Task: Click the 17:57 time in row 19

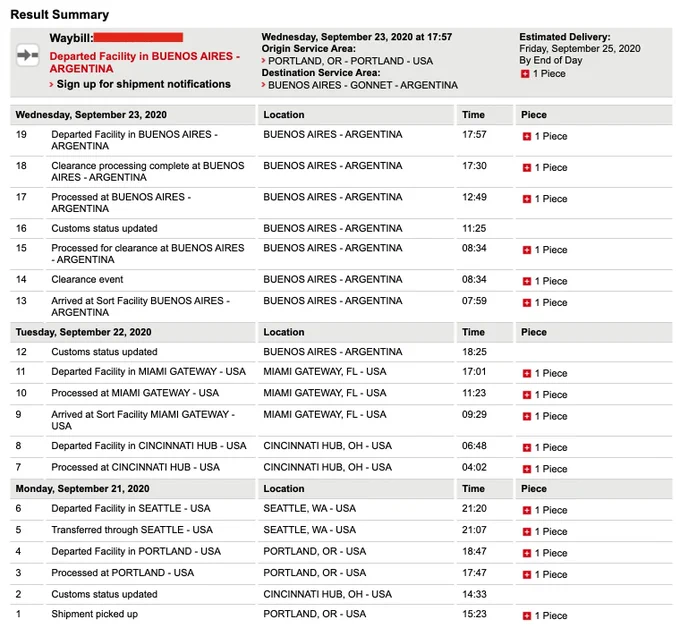Action: 474,135
